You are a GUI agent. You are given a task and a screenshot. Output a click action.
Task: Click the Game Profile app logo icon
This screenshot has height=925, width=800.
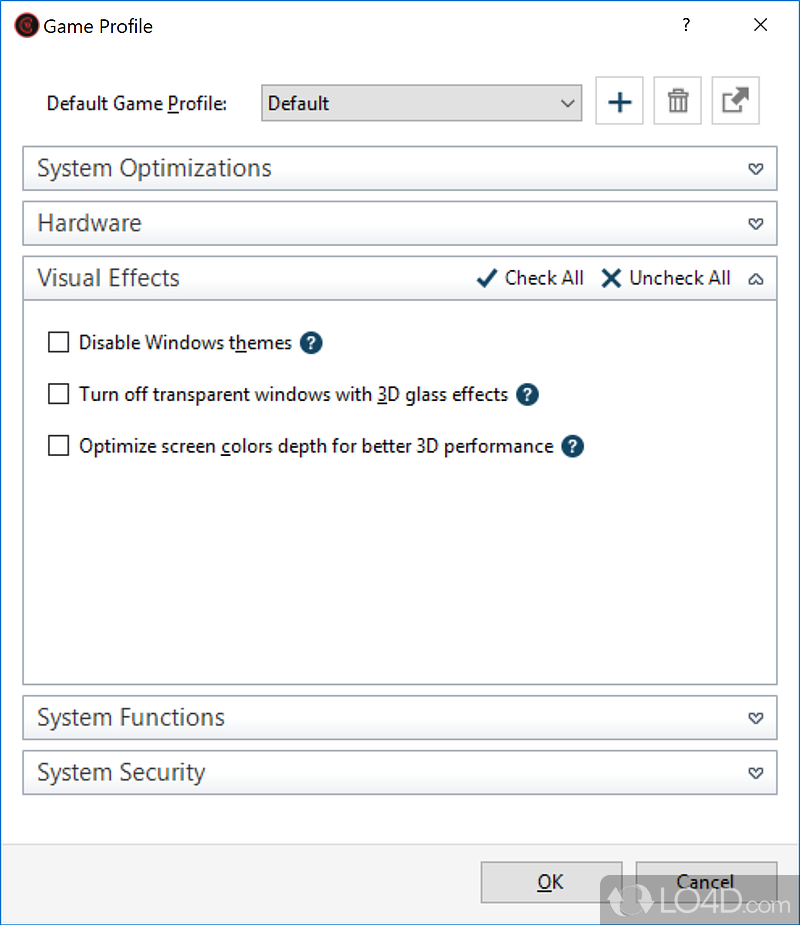[27, 26]
